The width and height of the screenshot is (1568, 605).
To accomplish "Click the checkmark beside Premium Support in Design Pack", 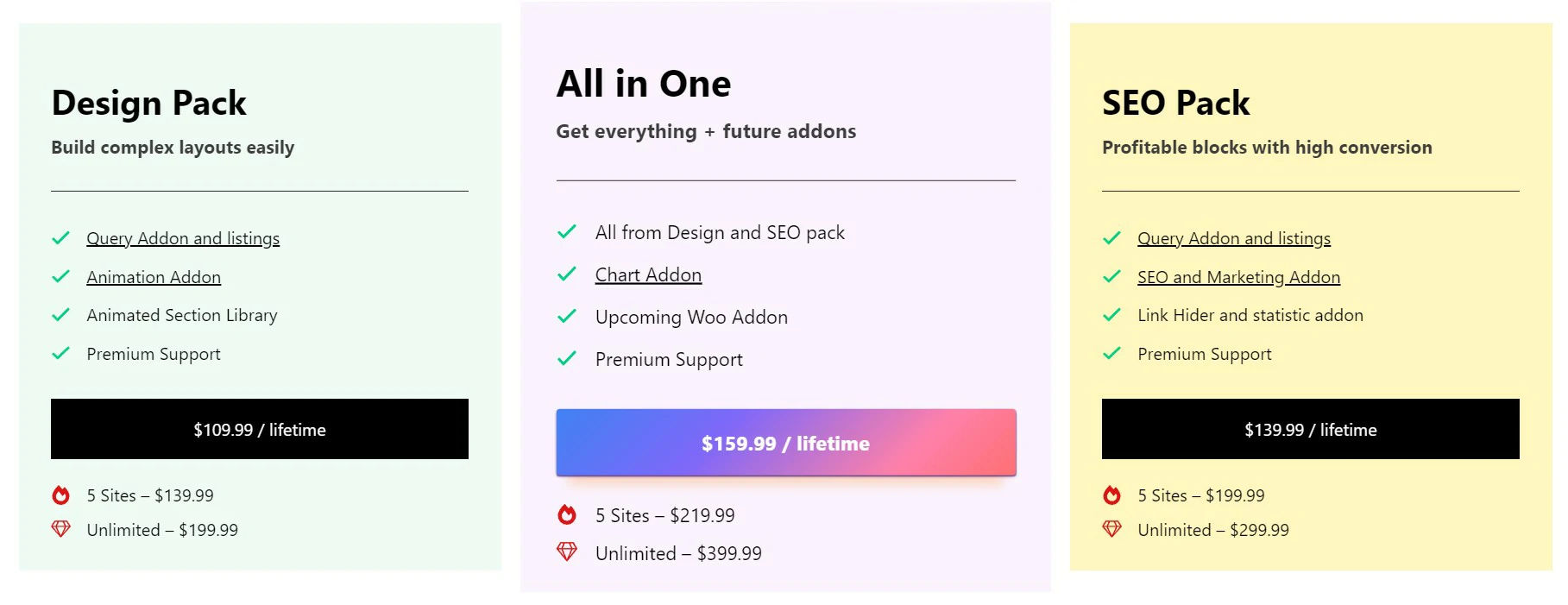I will pyautogui.click(x=60, y=353).
